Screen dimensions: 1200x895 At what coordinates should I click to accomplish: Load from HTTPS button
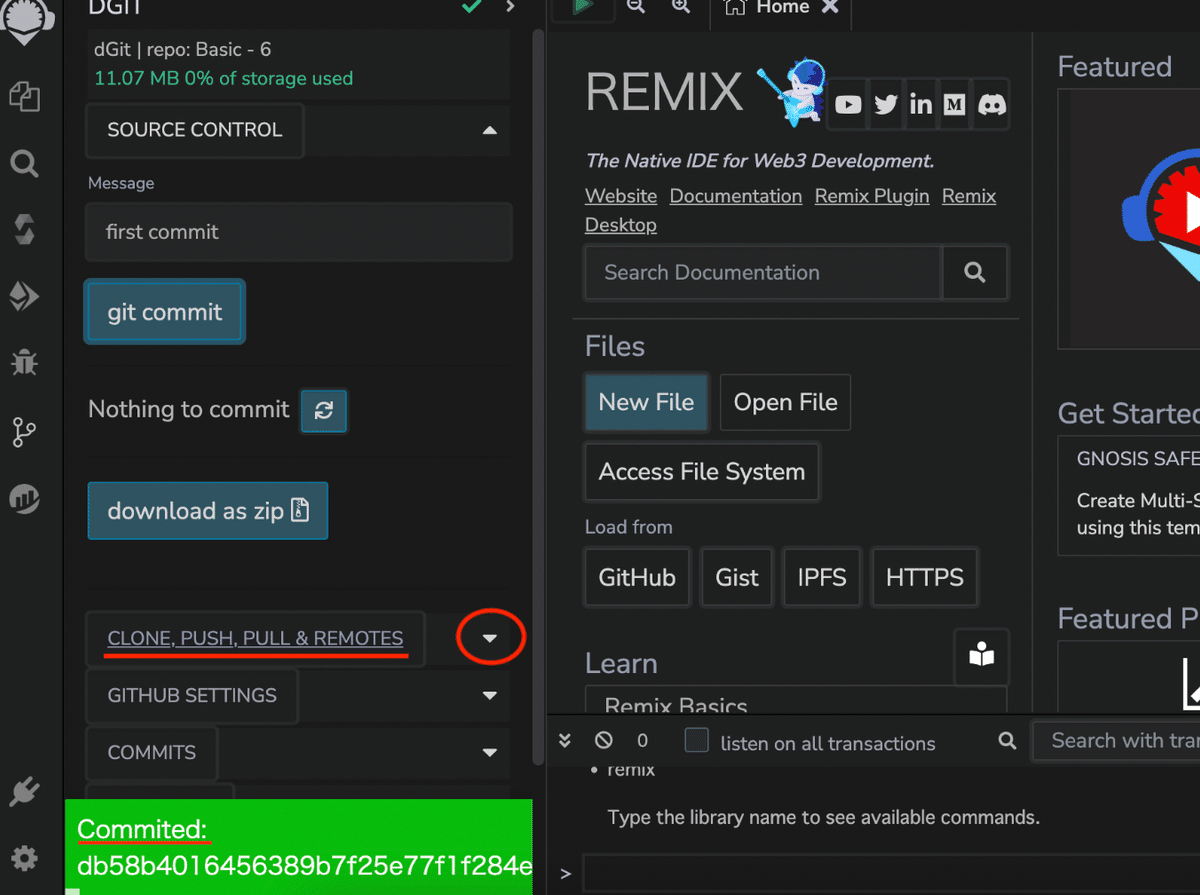[925, 578]
